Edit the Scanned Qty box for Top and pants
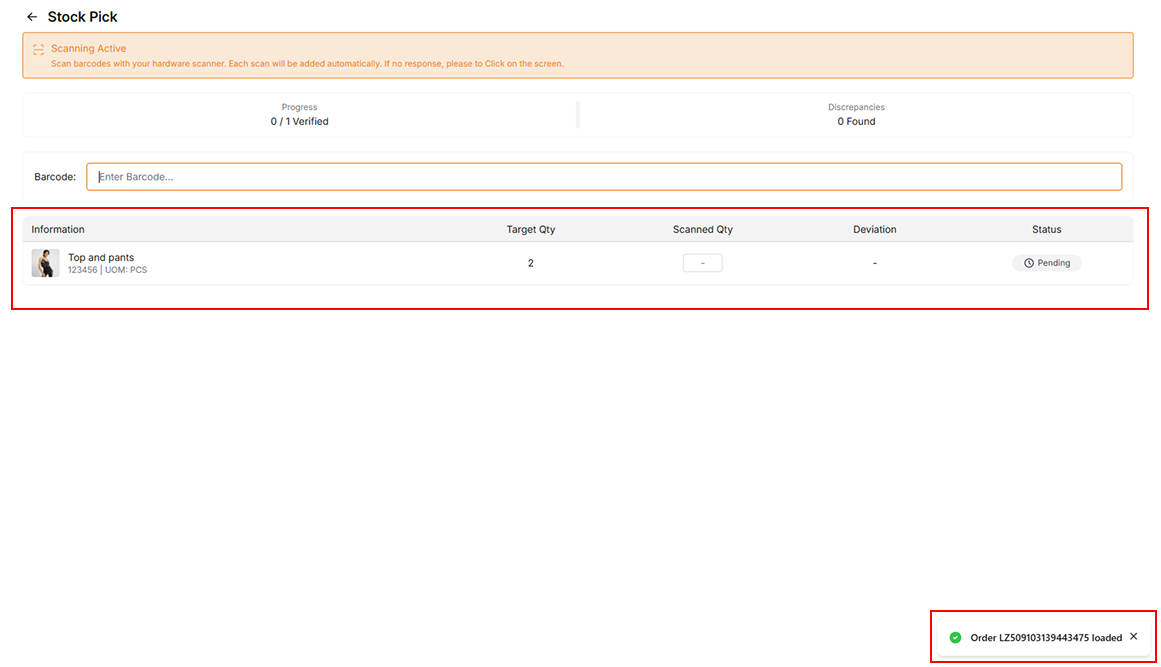Screen dimensions: 1161x667 (702, 263)
